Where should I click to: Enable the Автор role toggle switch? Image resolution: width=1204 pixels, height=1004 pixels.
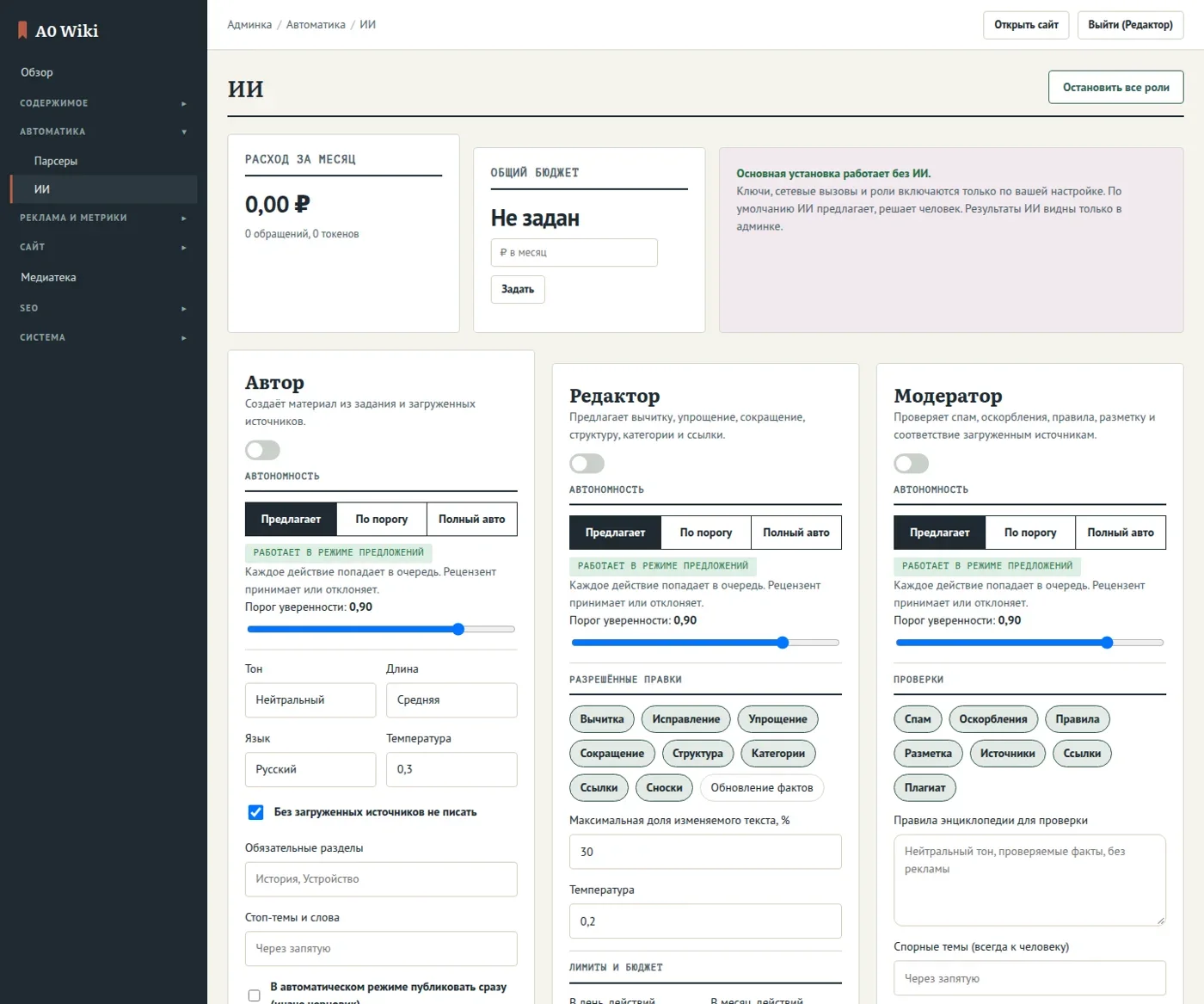262,450
